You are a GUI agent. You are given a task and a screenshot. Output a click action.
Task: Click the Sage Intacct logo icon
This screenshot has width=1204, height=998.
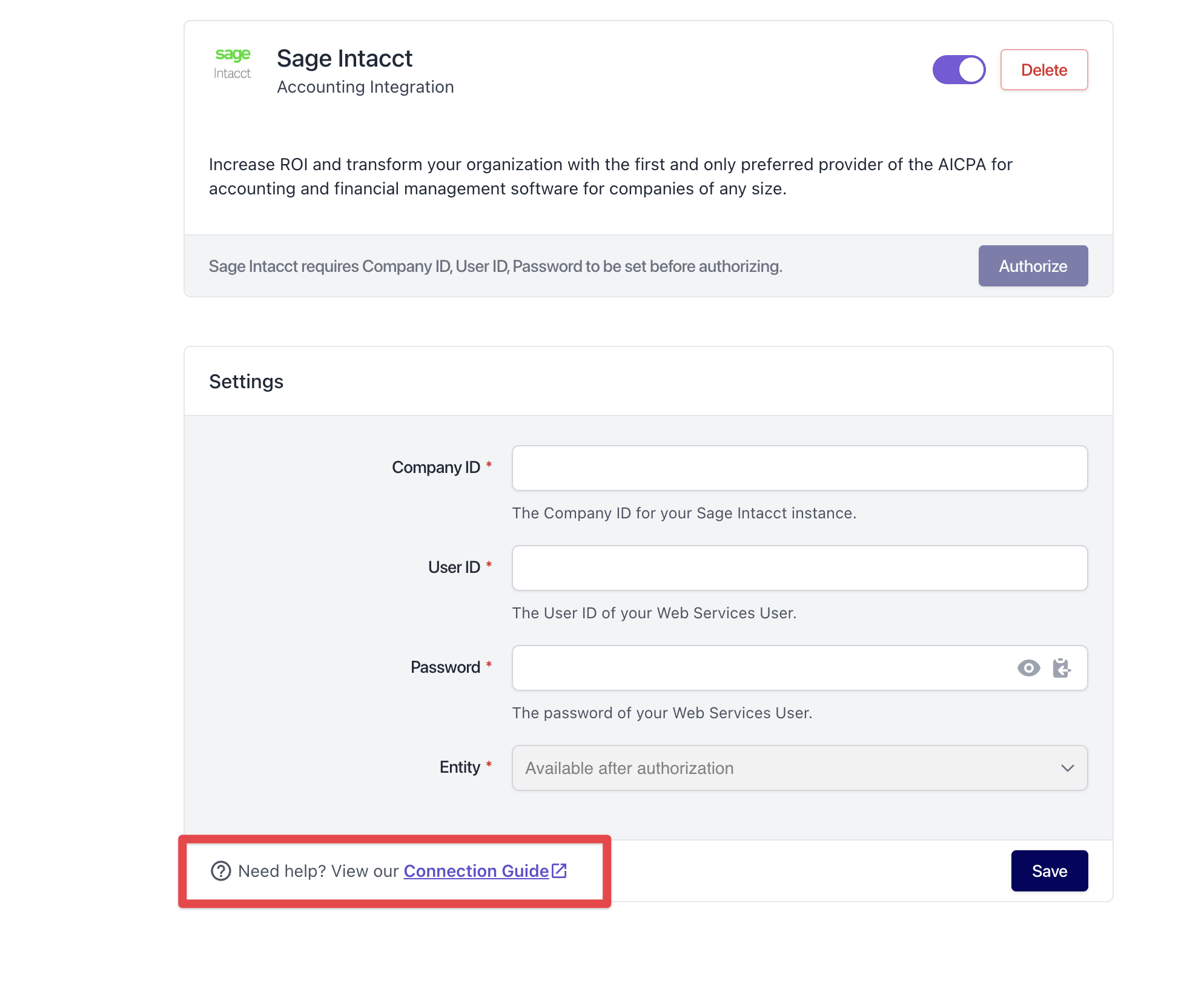click(233, 64)
